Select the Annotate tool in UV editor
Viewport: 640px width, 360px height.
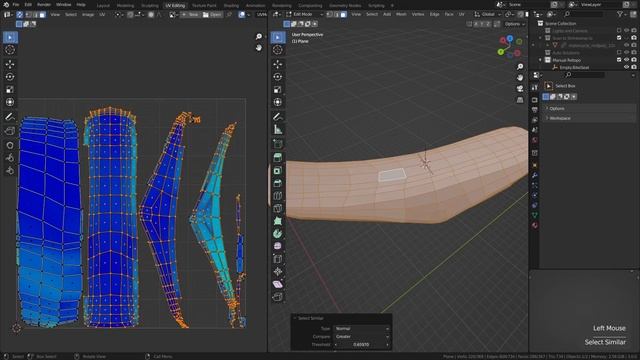point(10,117)
